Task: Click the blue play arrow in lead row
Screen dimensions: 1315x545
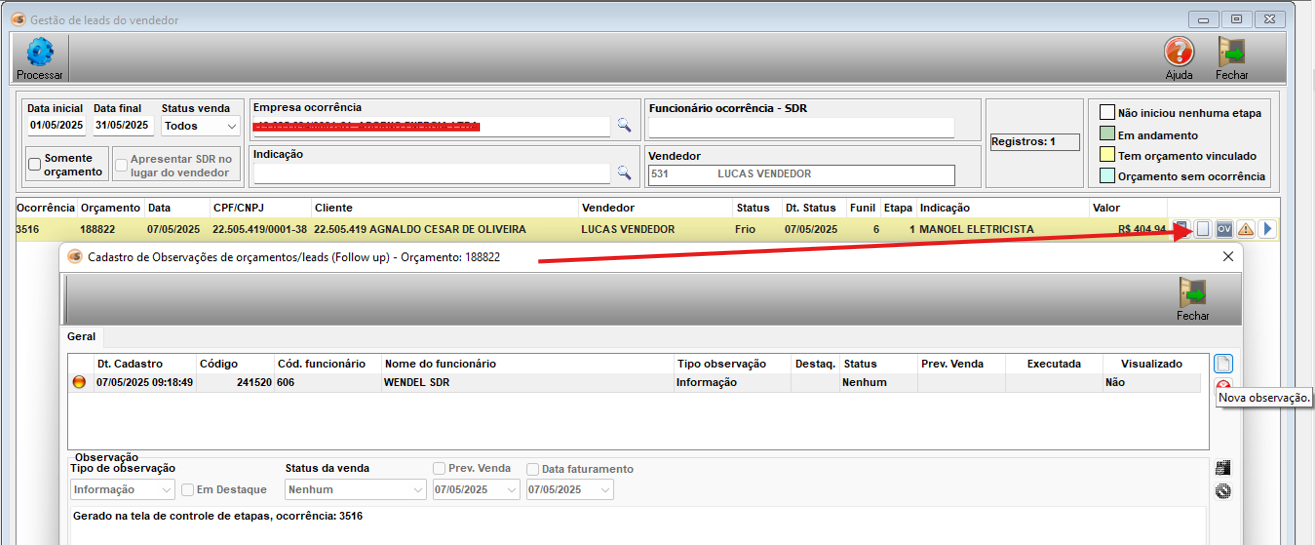Action: [x=1267, y=229]
